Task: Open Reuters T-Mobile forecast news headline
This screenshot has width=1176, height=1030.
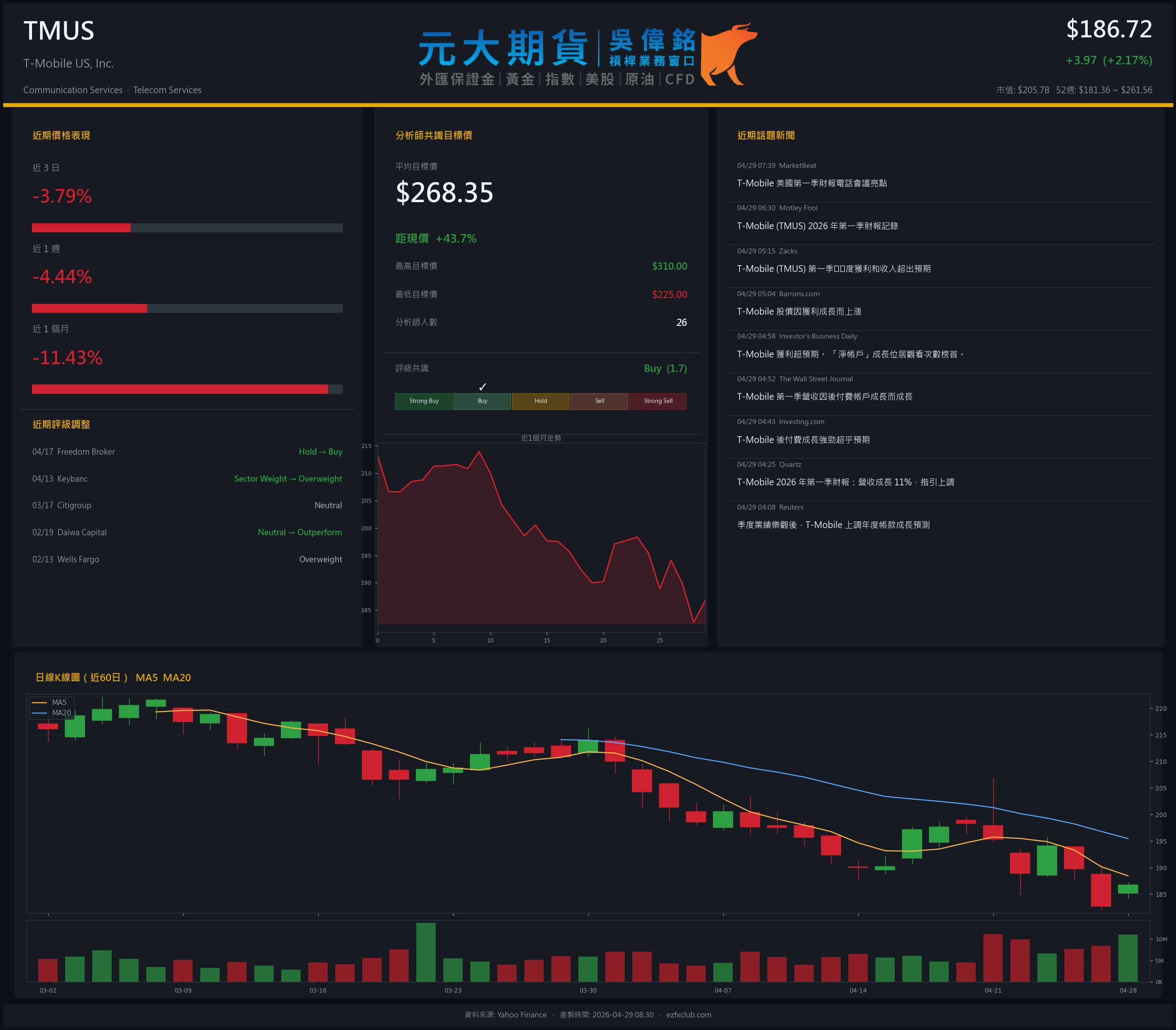Action: (x=833, y=525)
